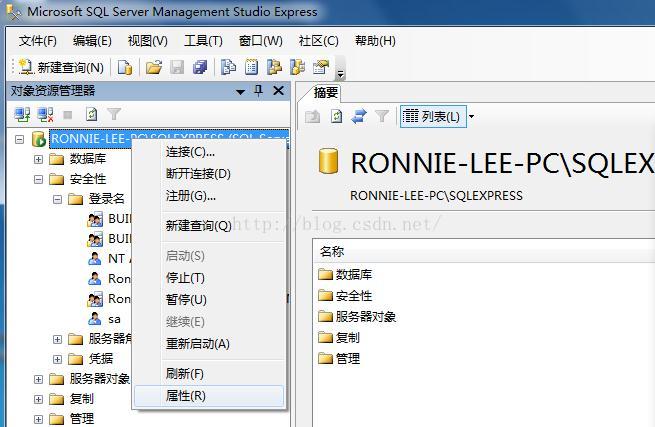Open the 帮助(H) menu
Screen dimensions: 655x427
[375, 41]
